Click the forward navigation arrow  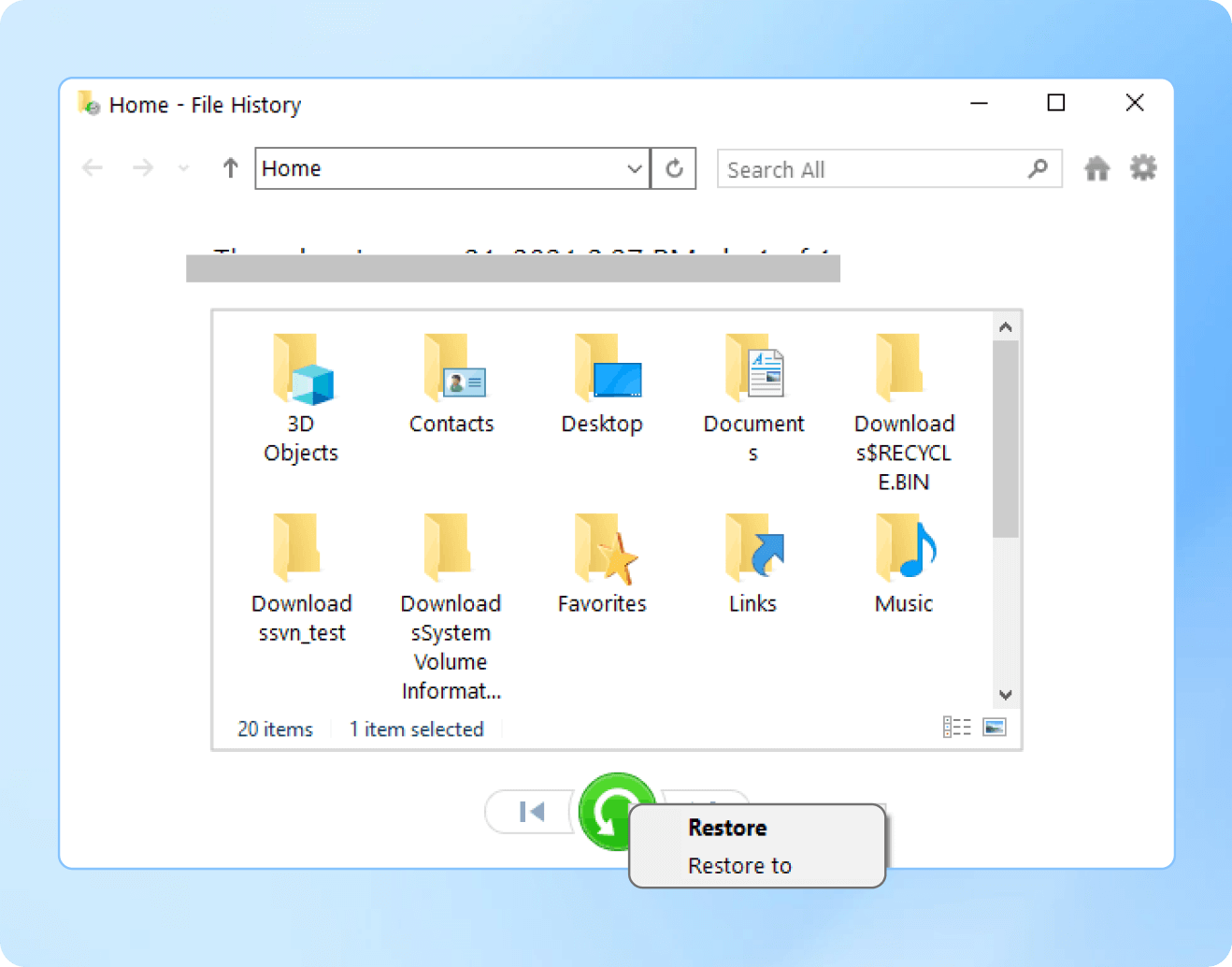tap(143, 168)
